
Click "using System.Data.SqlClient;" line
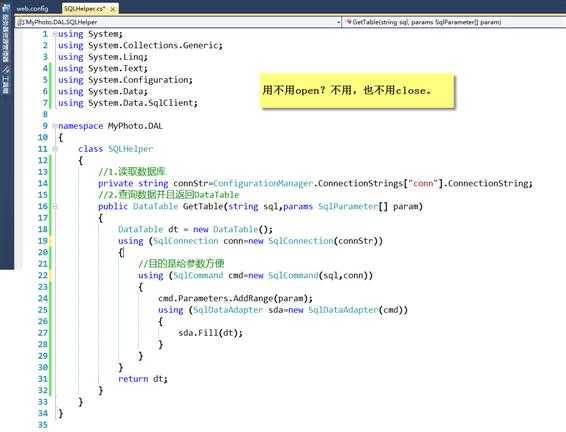tap(128, 103)
